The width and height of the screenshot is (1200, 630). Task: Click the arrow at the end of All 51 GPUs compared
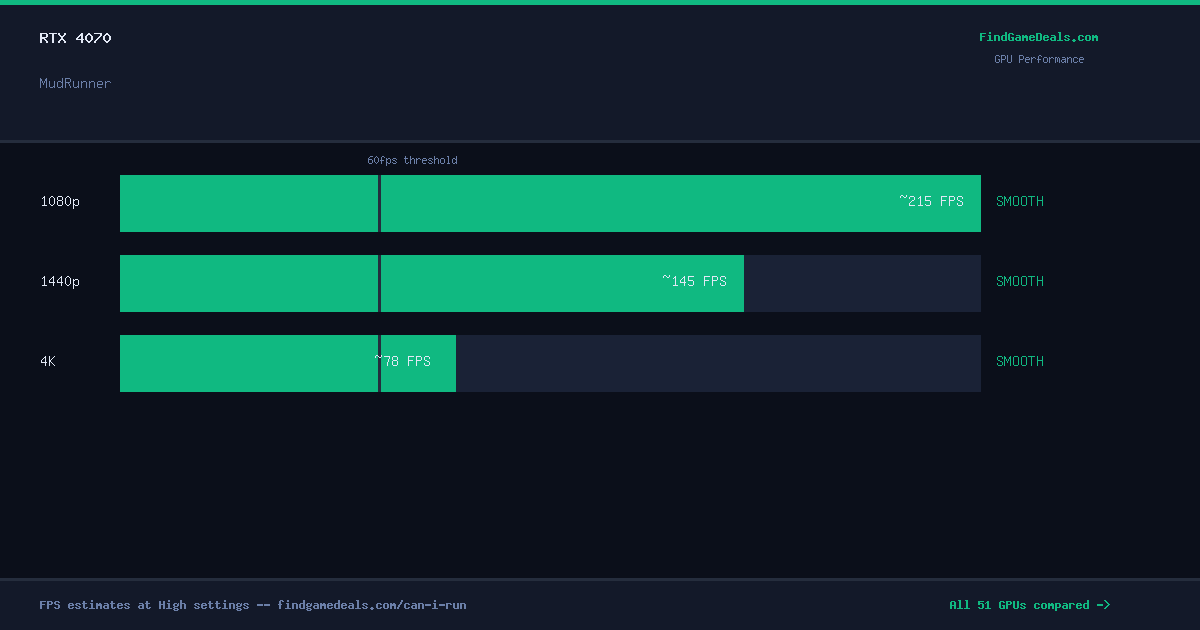point(1103,605)
